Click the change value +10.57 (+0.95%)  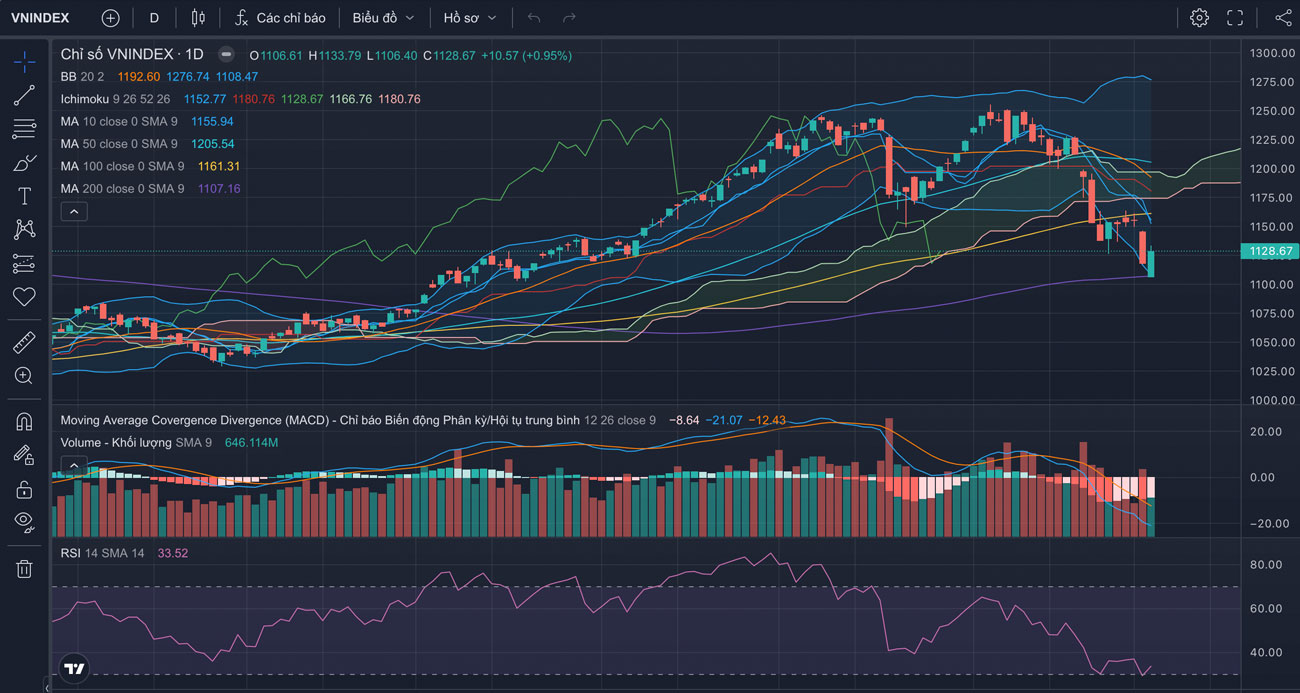526,55
